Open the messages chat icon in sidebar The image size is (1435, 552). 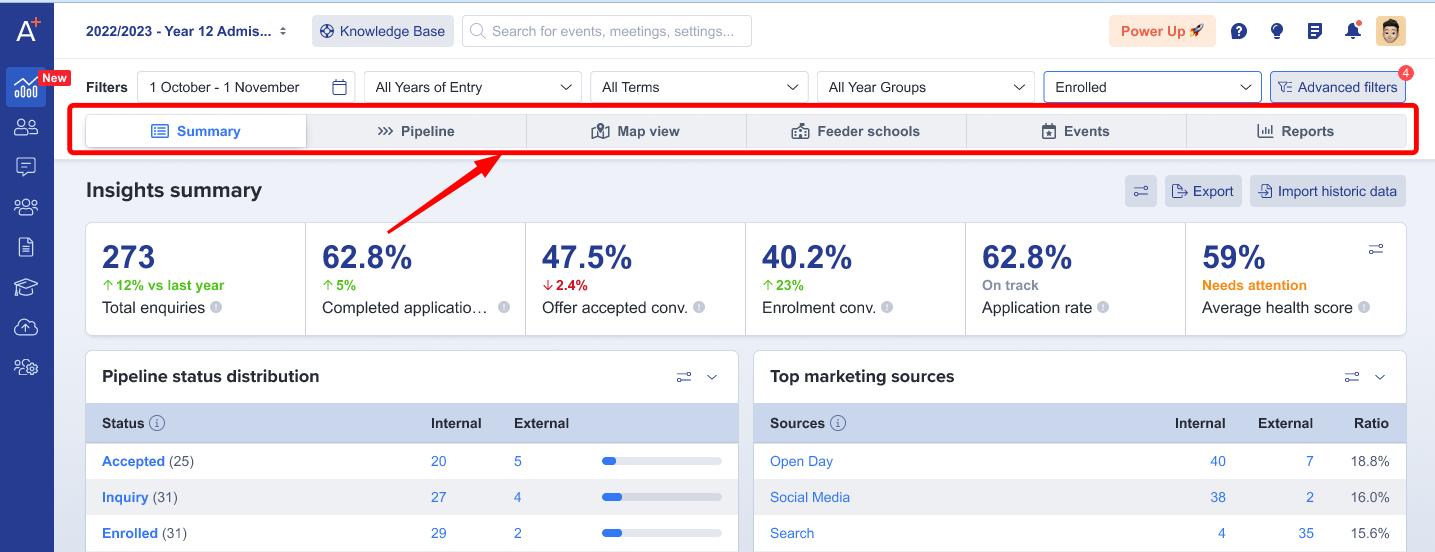[26, 167]
